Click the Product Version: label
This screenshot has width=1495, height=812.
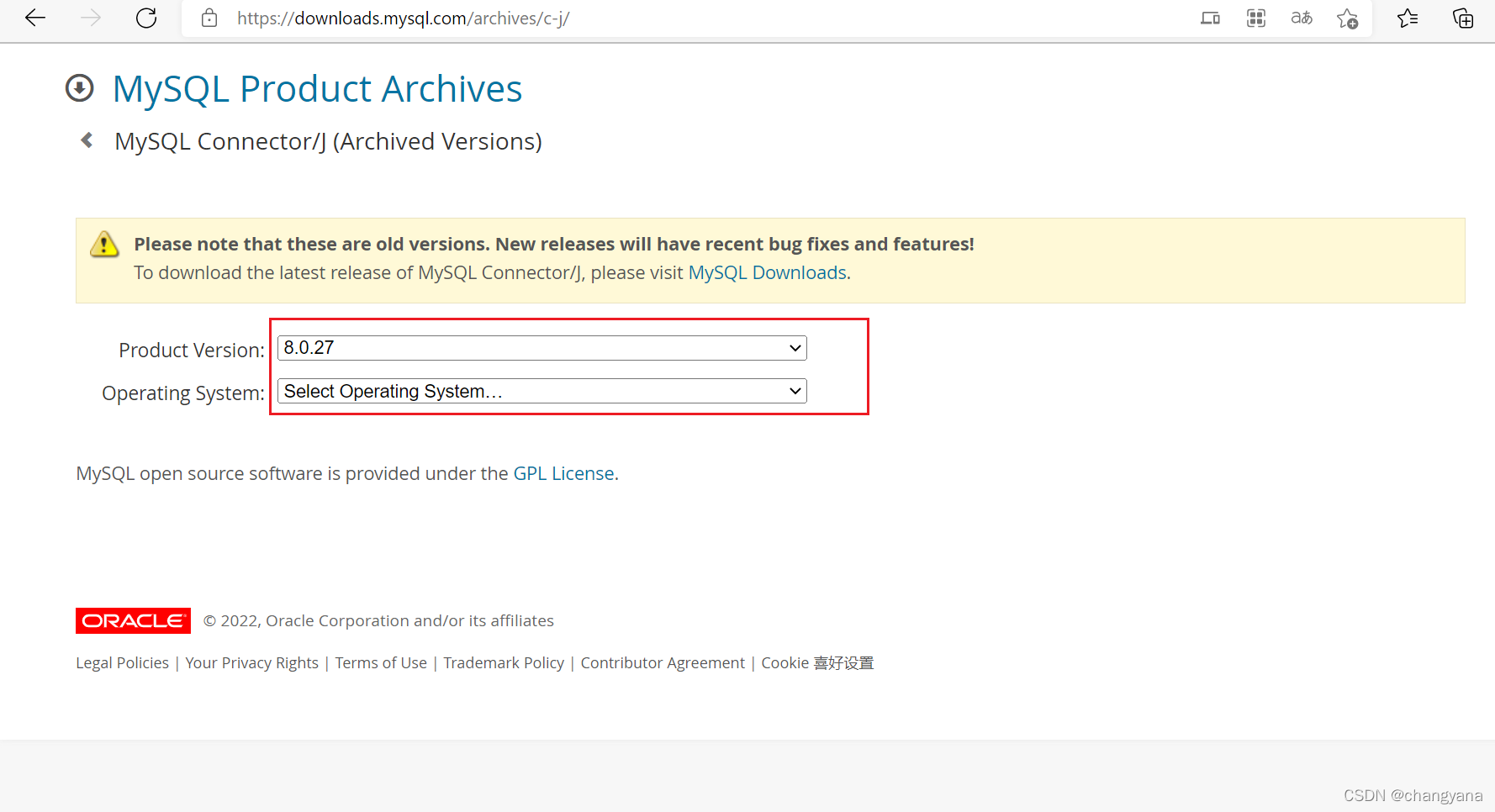[x=192, y=350]
